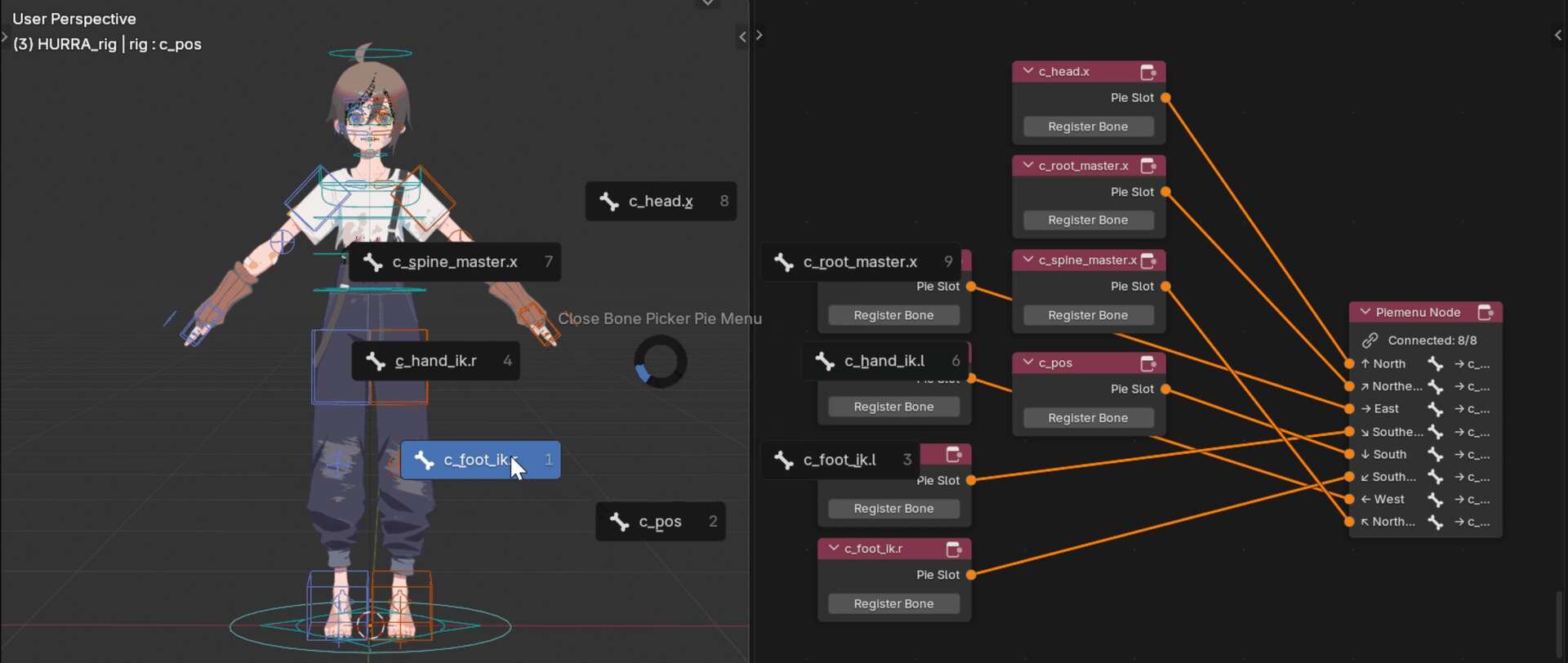The image size is (1568, 663).
Task: Click the link icon beside Connected: 8/8
Action: (1370, 340)
